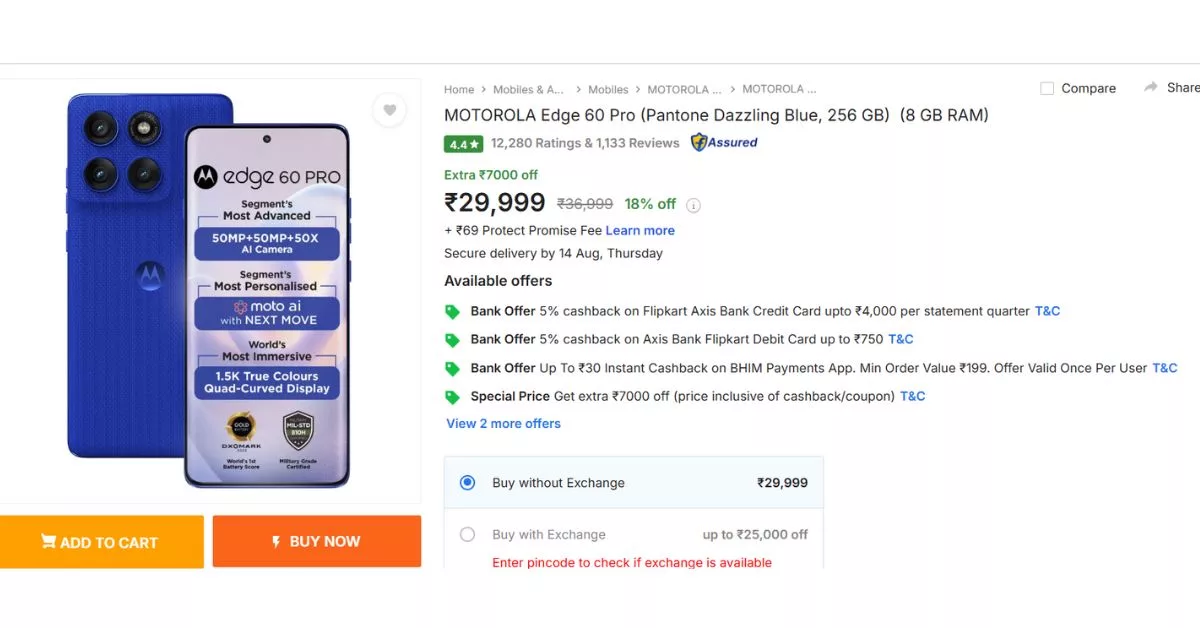This screenshot has width=1200, height=628.
Task: Enable the Compare checkbox
Action: click(x=1046, y=88)
